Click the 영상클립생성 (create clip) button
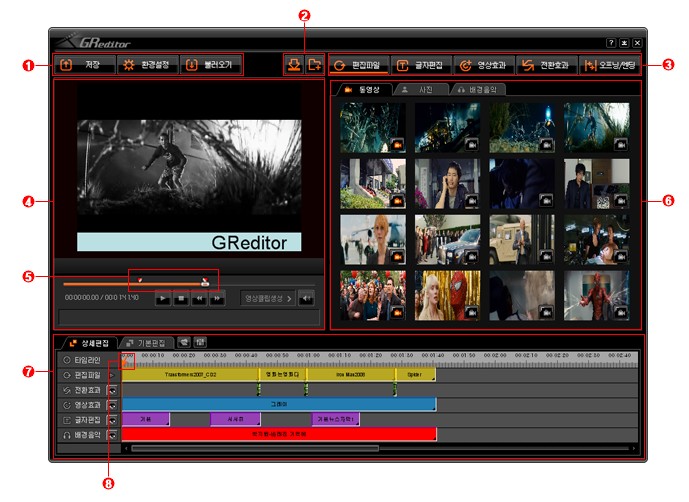 268,299
